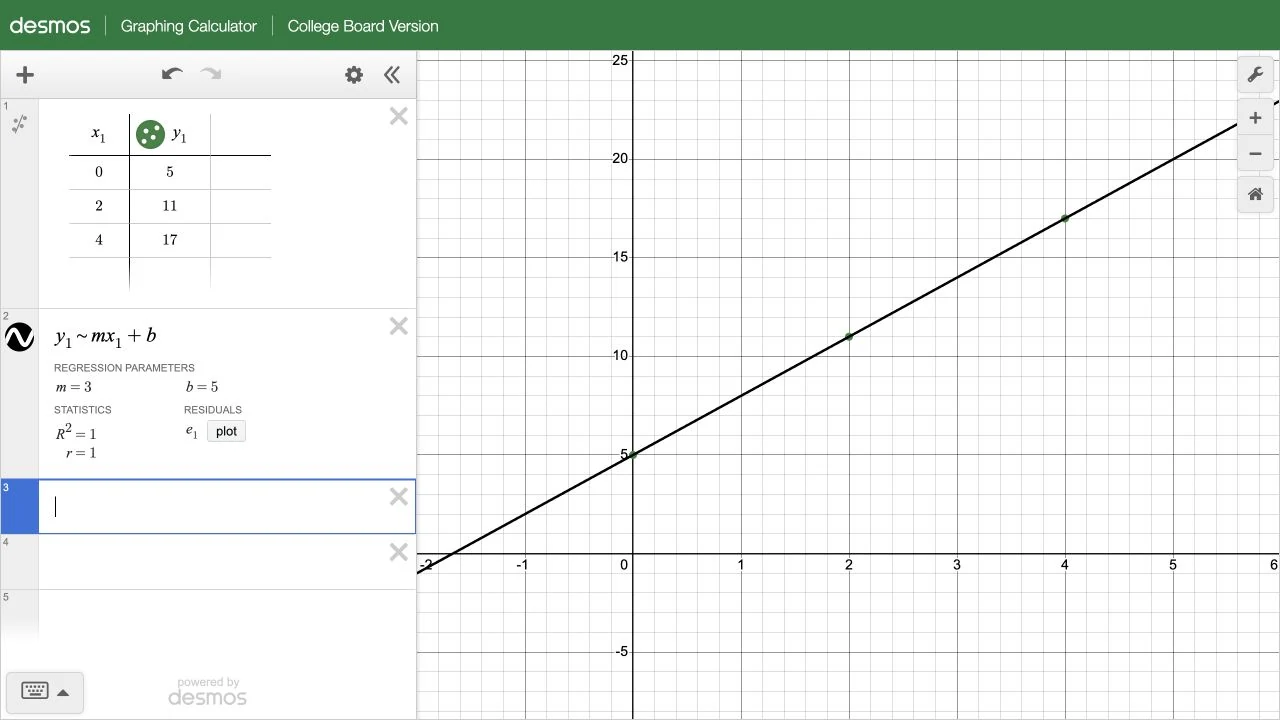Click the m = 3 regression parameter
The width and height of the screenshot is (1280, 720).
click(73, 387)
